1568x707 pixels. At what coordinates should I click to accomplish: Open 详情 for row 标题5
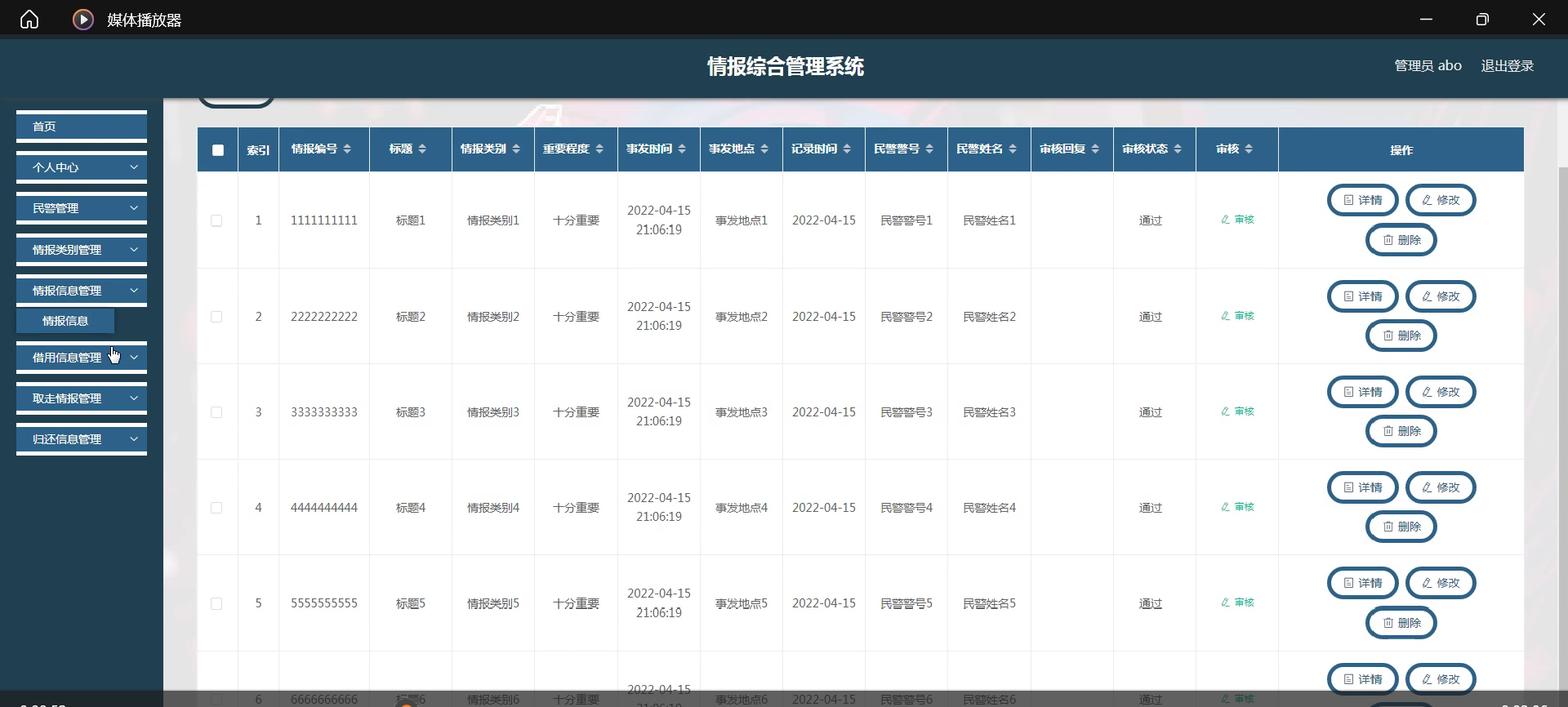click(1363, 583)
